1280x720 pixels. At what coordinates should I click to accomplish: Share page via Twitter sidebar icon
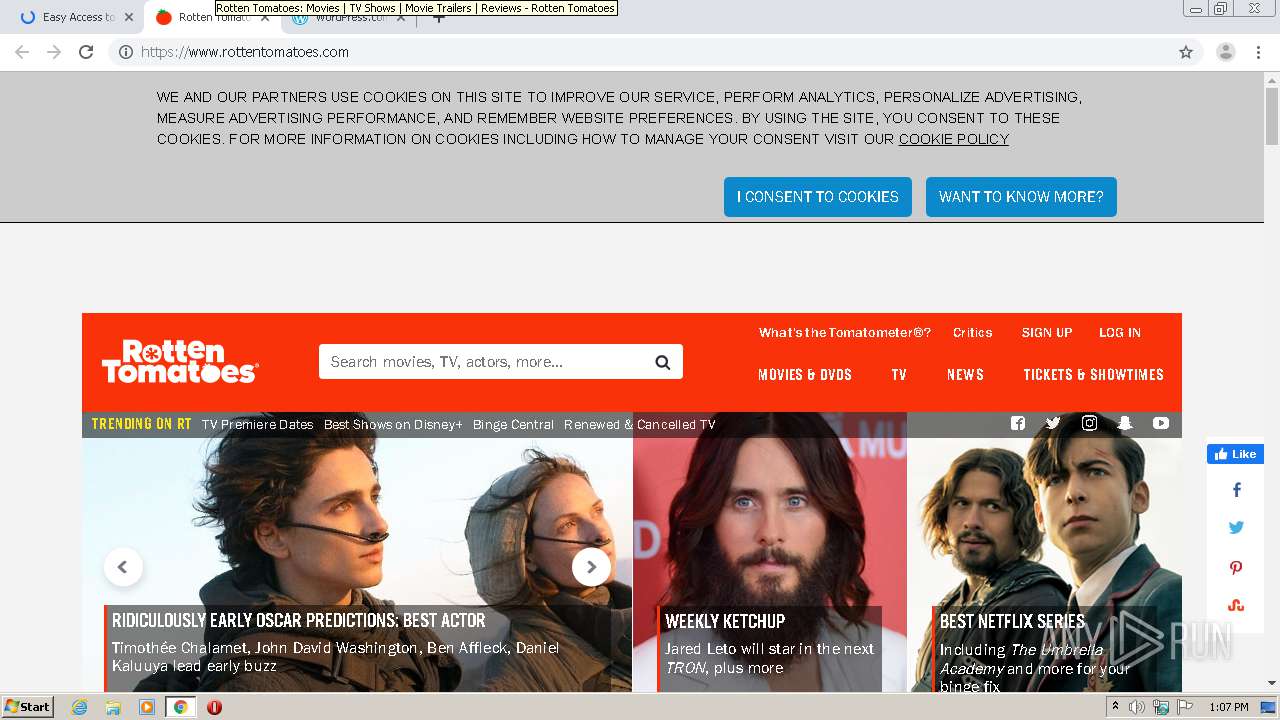click(x=1236, y=528)
